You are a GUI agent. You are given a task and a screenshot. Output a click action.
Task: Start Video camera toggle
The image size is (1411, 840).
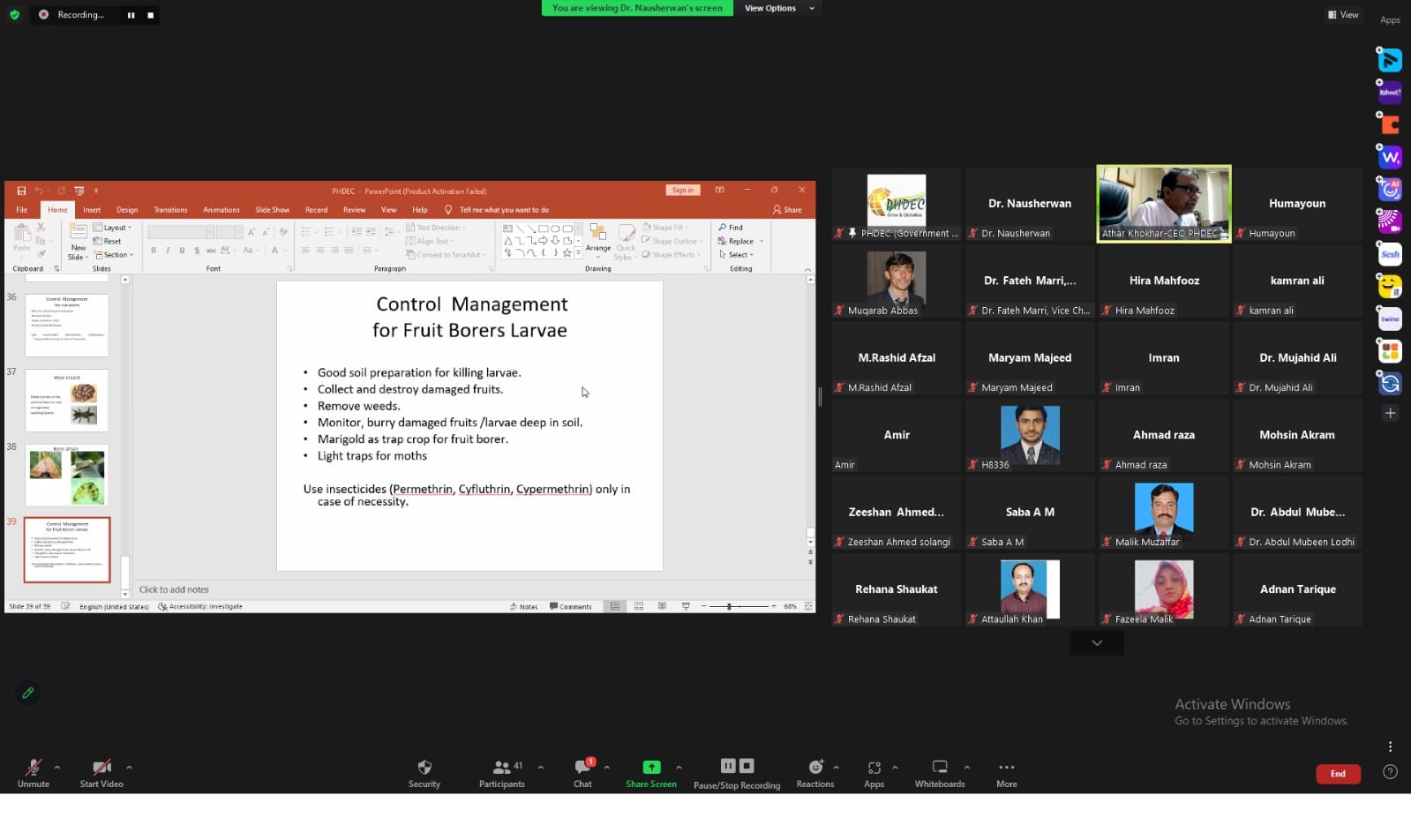point(101,767)
